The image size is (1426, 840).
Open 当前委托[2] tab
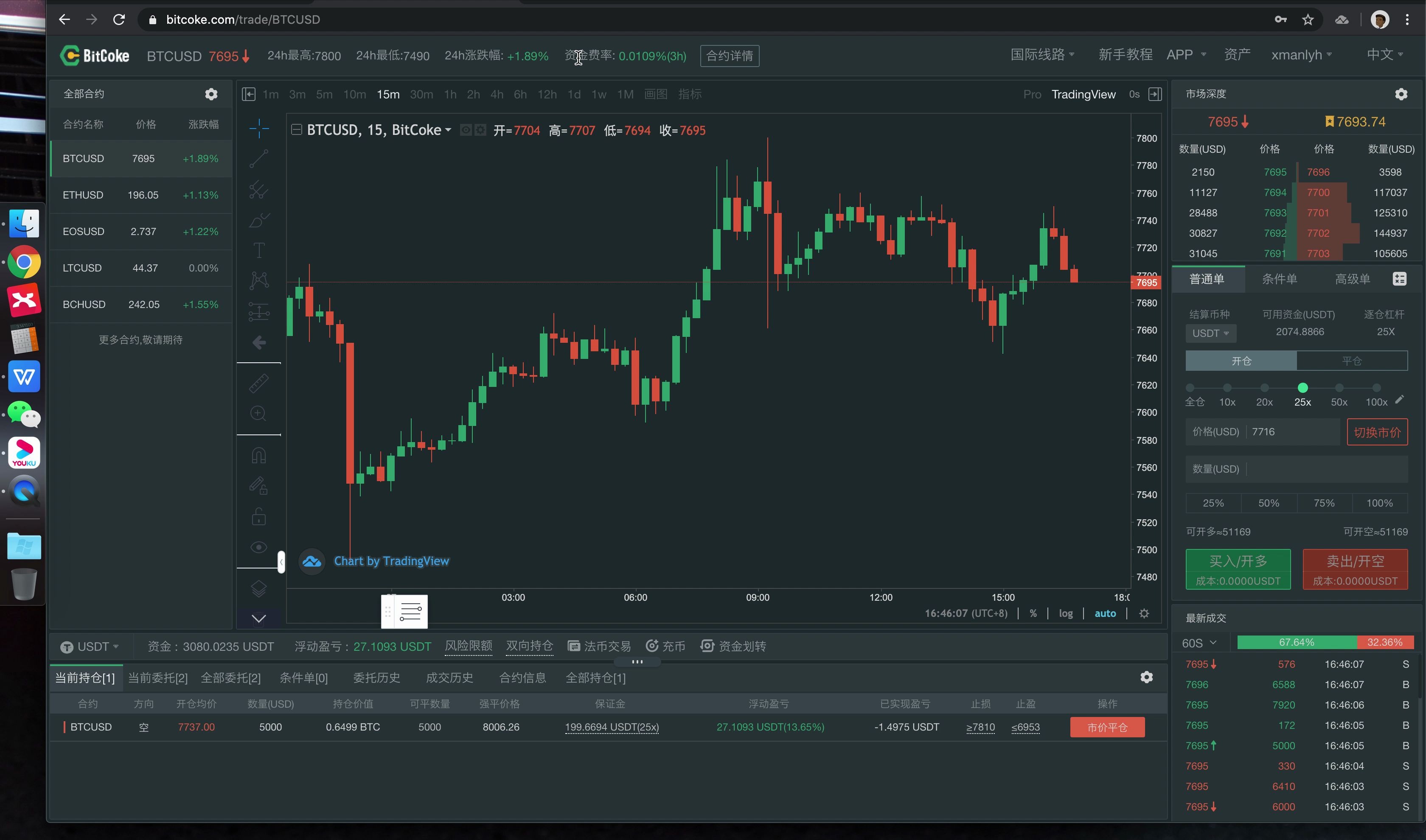coord(158,678)
